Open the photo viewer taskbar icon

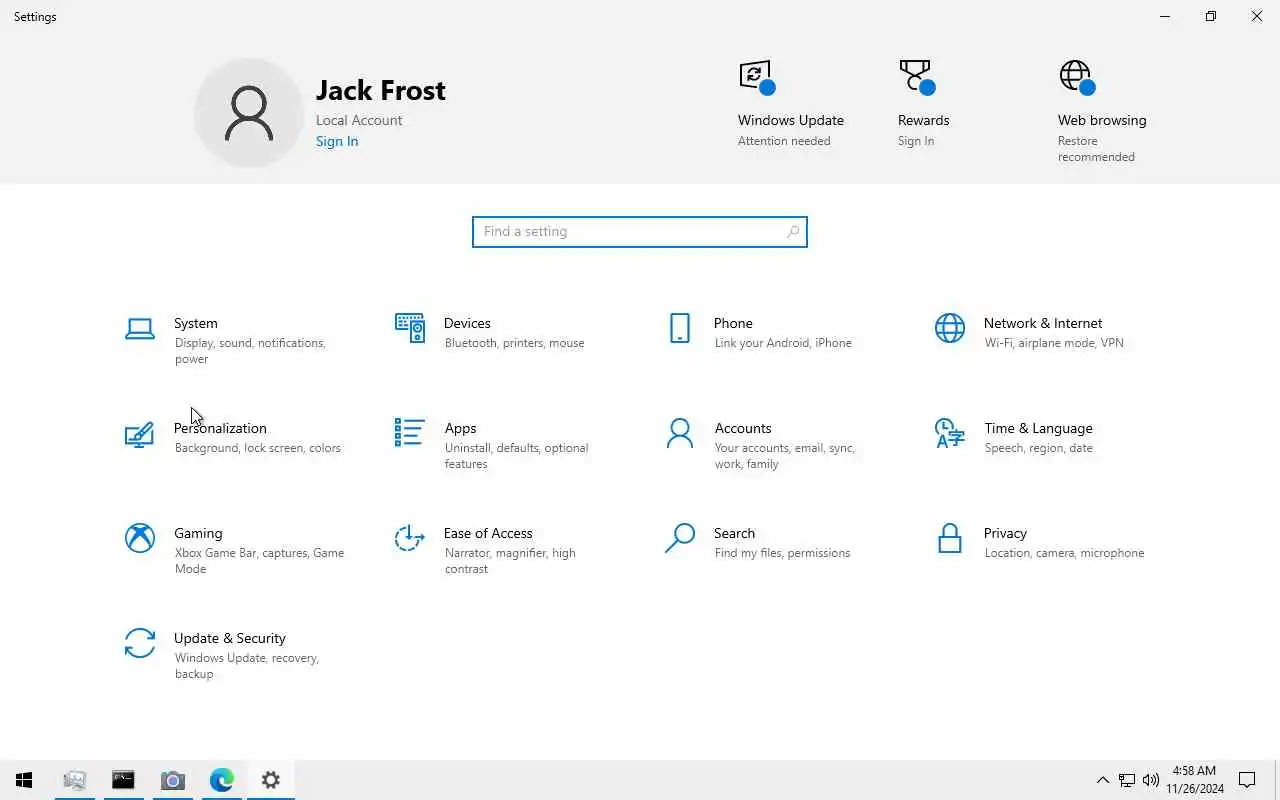(74, 780)
